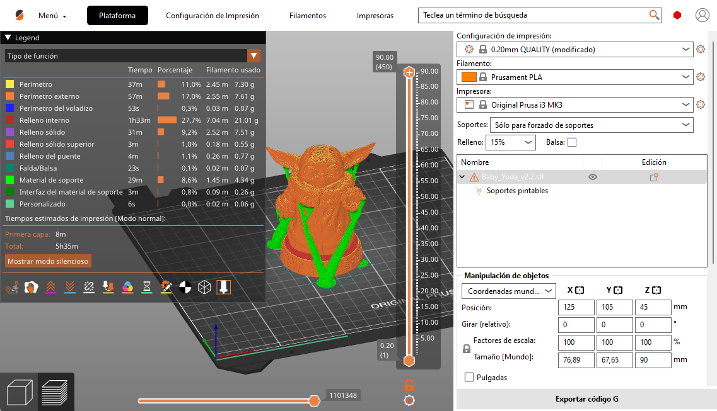Switch to the sliced layers preview
The image size is (717, 411).
tap(54, 392)
